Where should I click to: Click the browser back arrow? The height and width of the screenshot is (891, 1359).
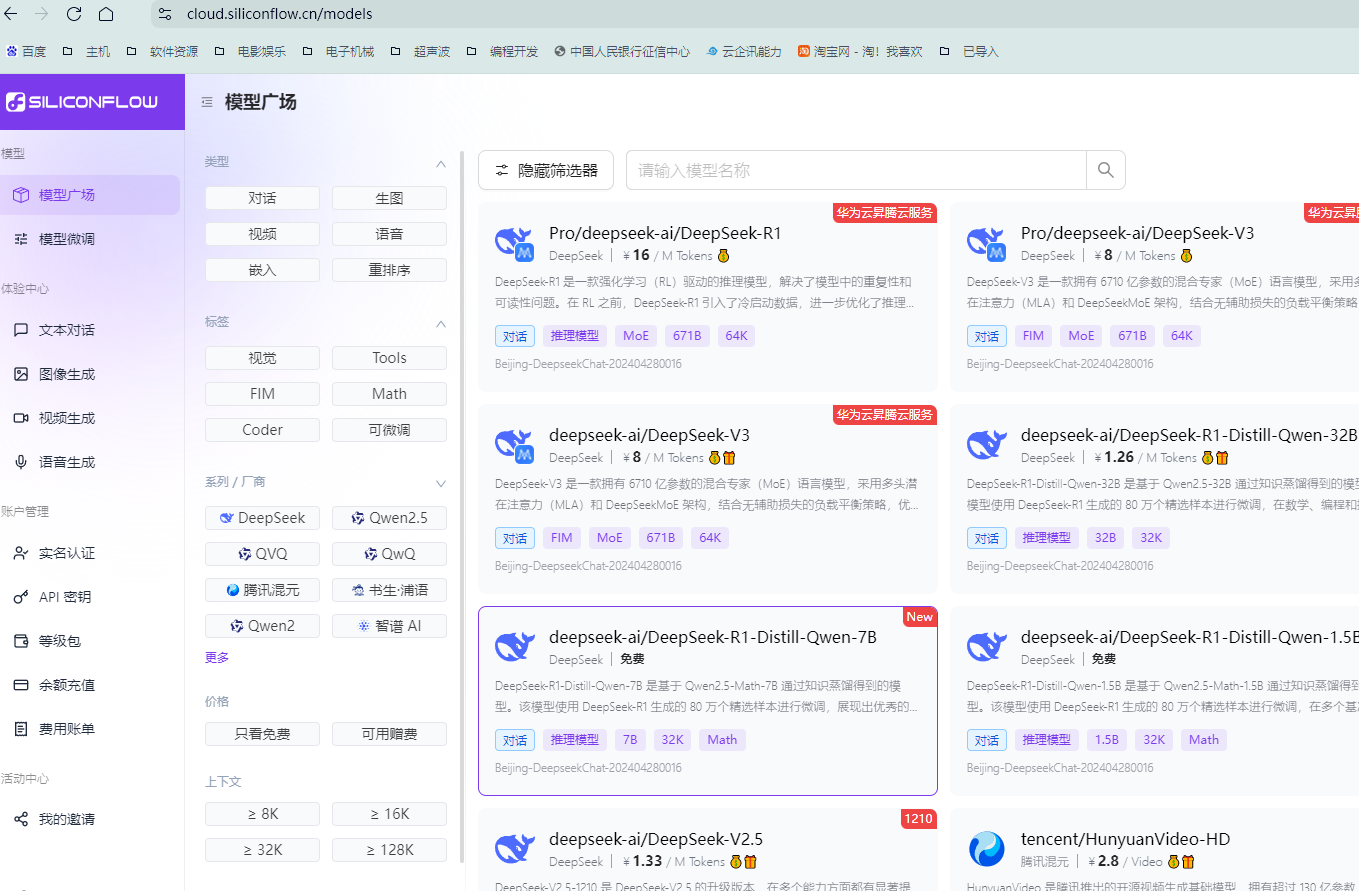(11, 14)
